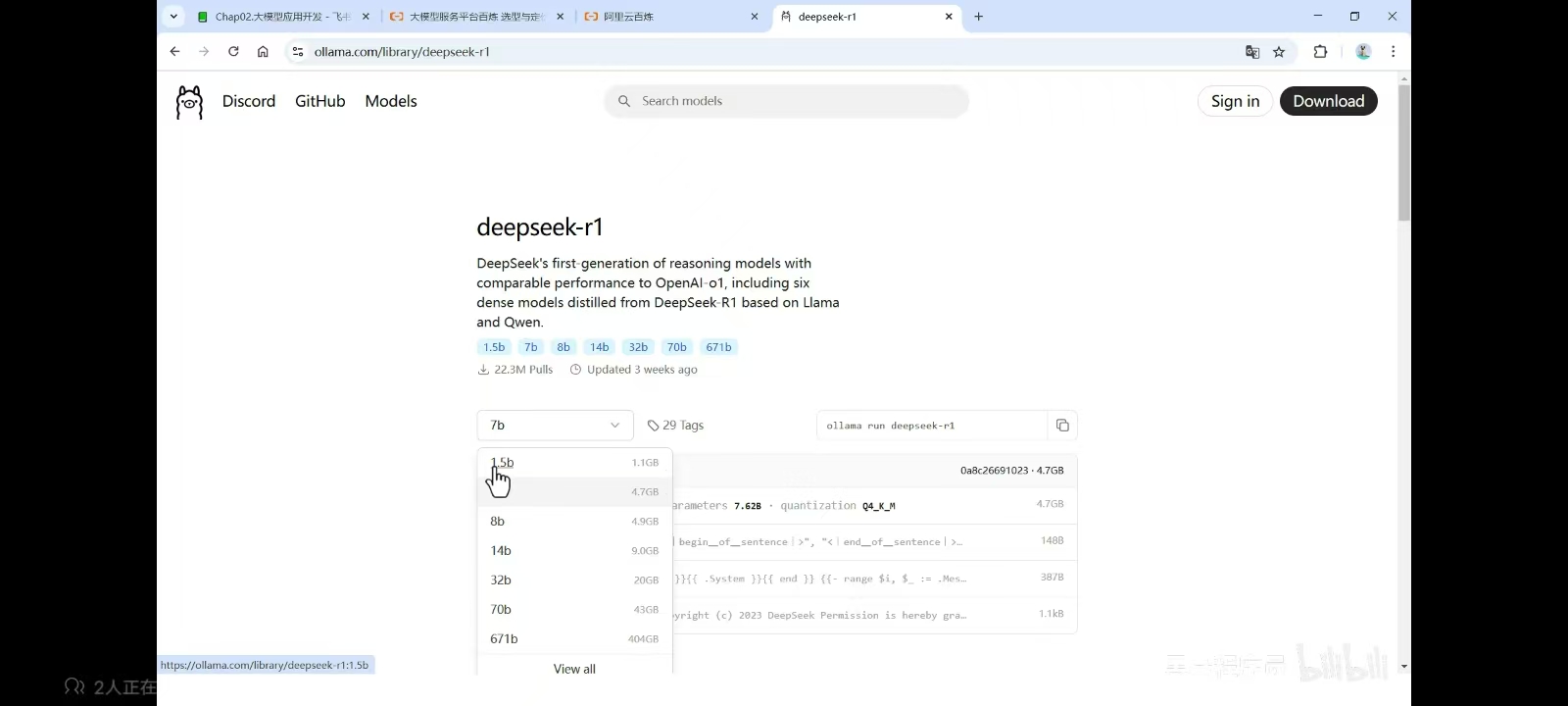
Task: Click the 8b size tag
Action: pos(563,347)
